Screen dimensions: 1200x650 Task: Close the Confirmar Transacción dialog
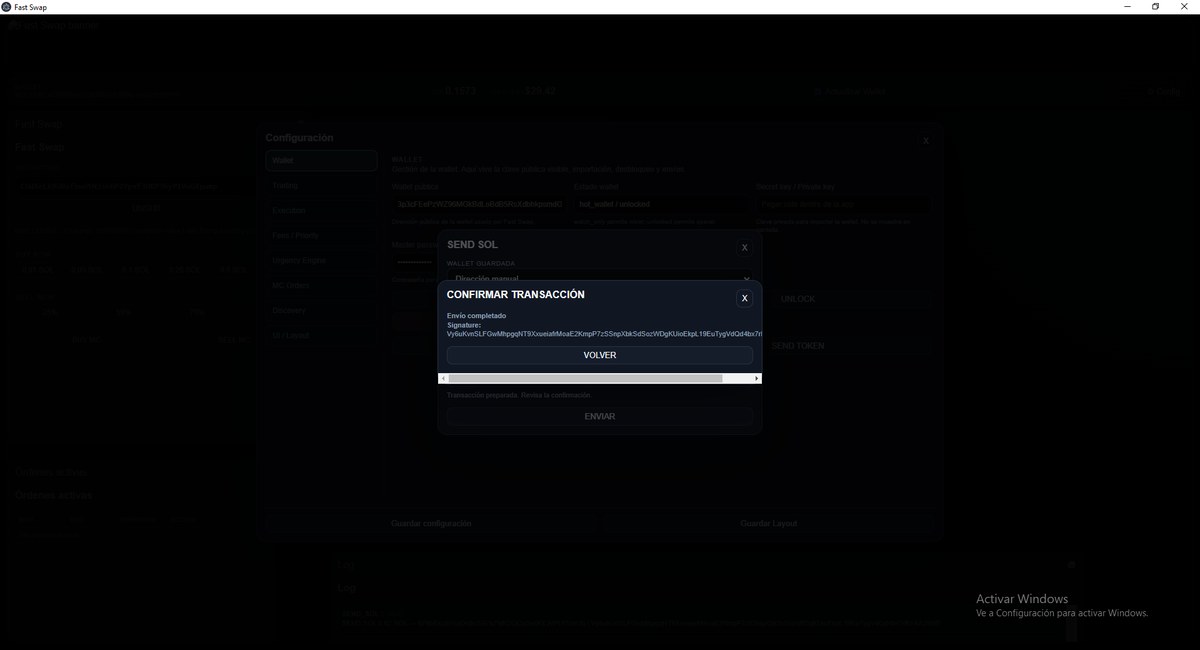point(744,298)
